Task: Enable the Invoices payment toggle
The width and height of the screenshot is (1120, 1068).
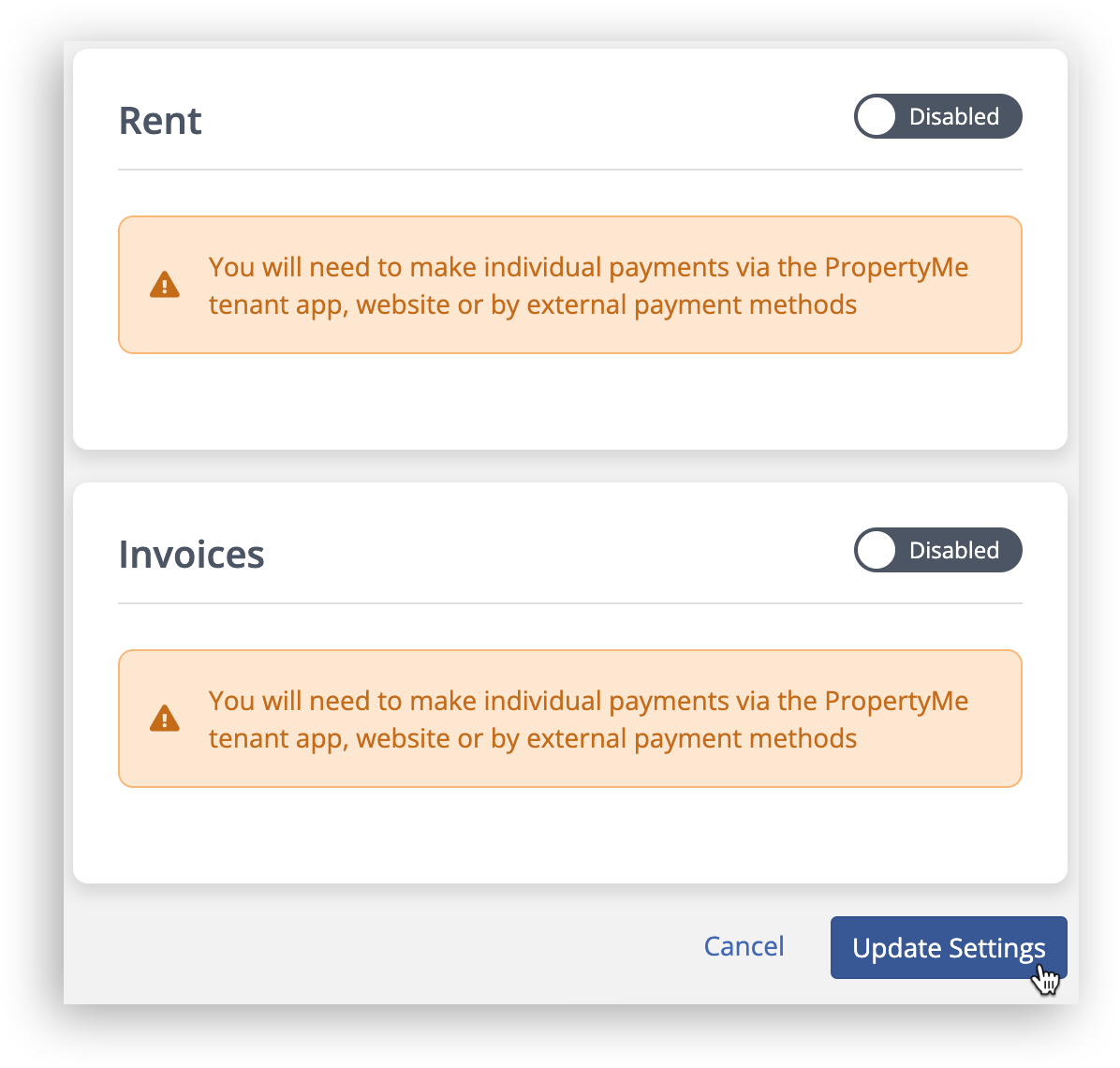Action: (937, 550)
